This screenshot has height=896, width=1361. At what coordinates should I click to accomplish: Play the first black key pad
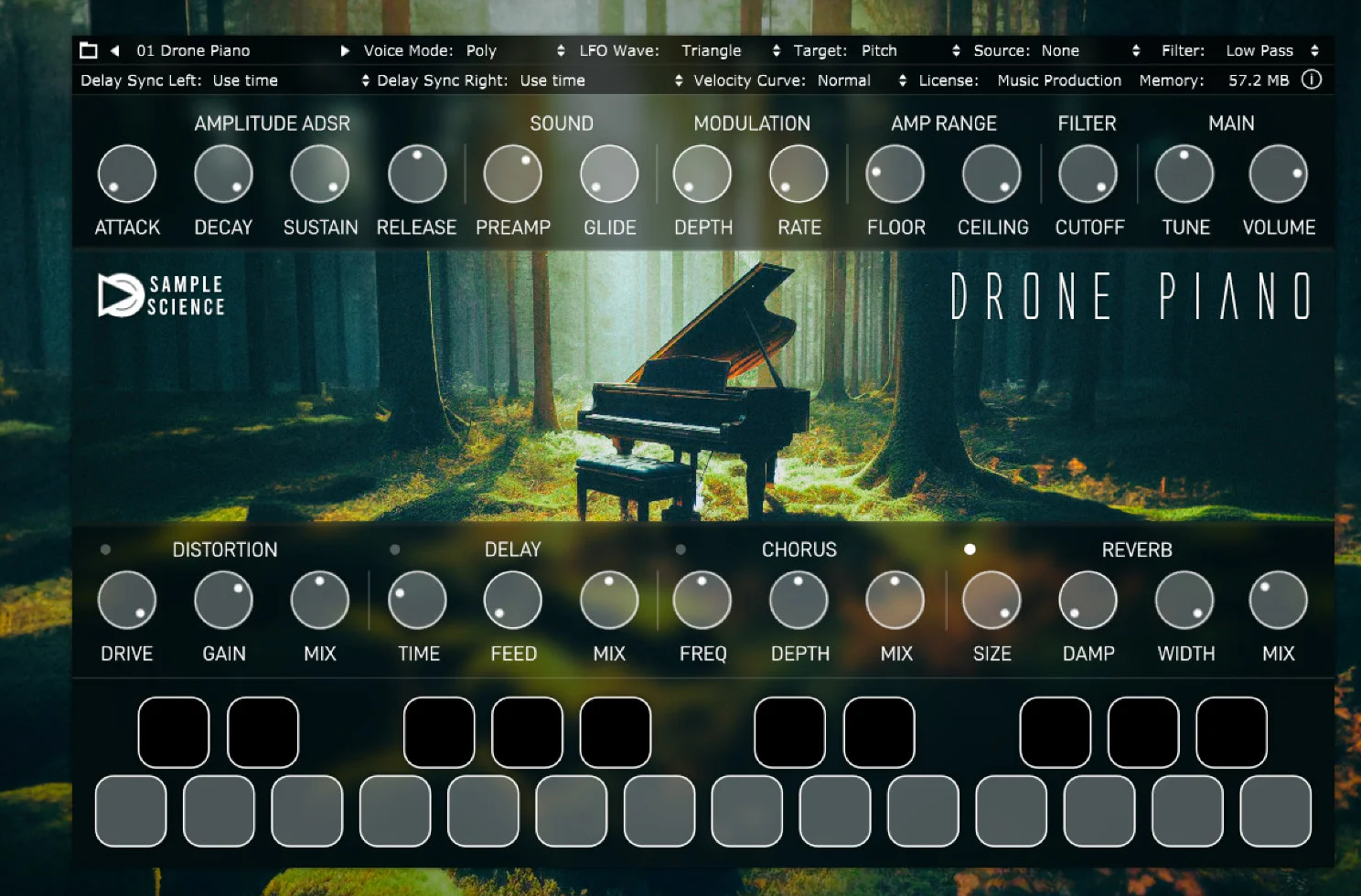174,732
